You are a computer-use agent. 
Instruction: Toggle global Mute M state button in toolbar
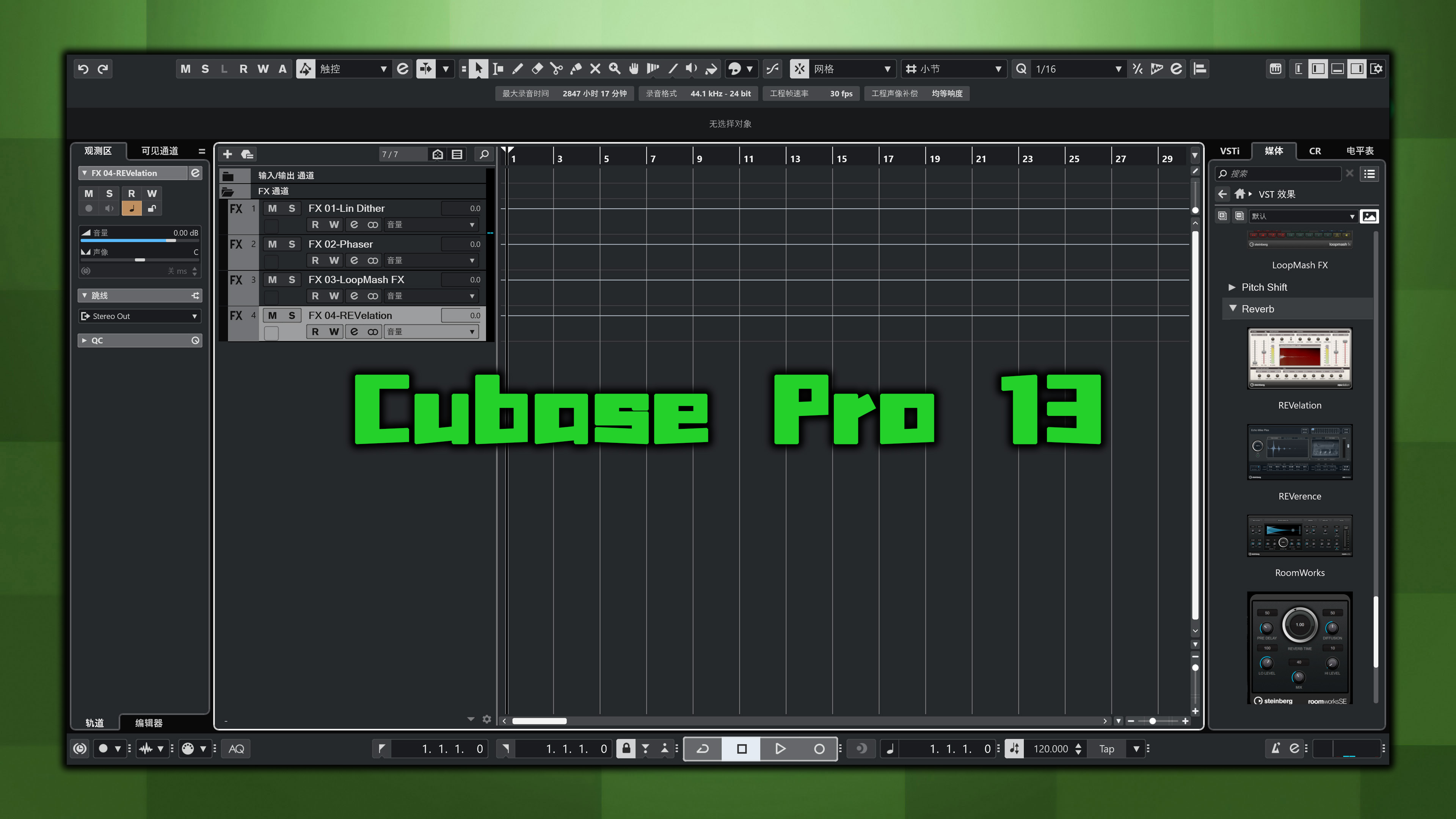(x=185, y=69)
